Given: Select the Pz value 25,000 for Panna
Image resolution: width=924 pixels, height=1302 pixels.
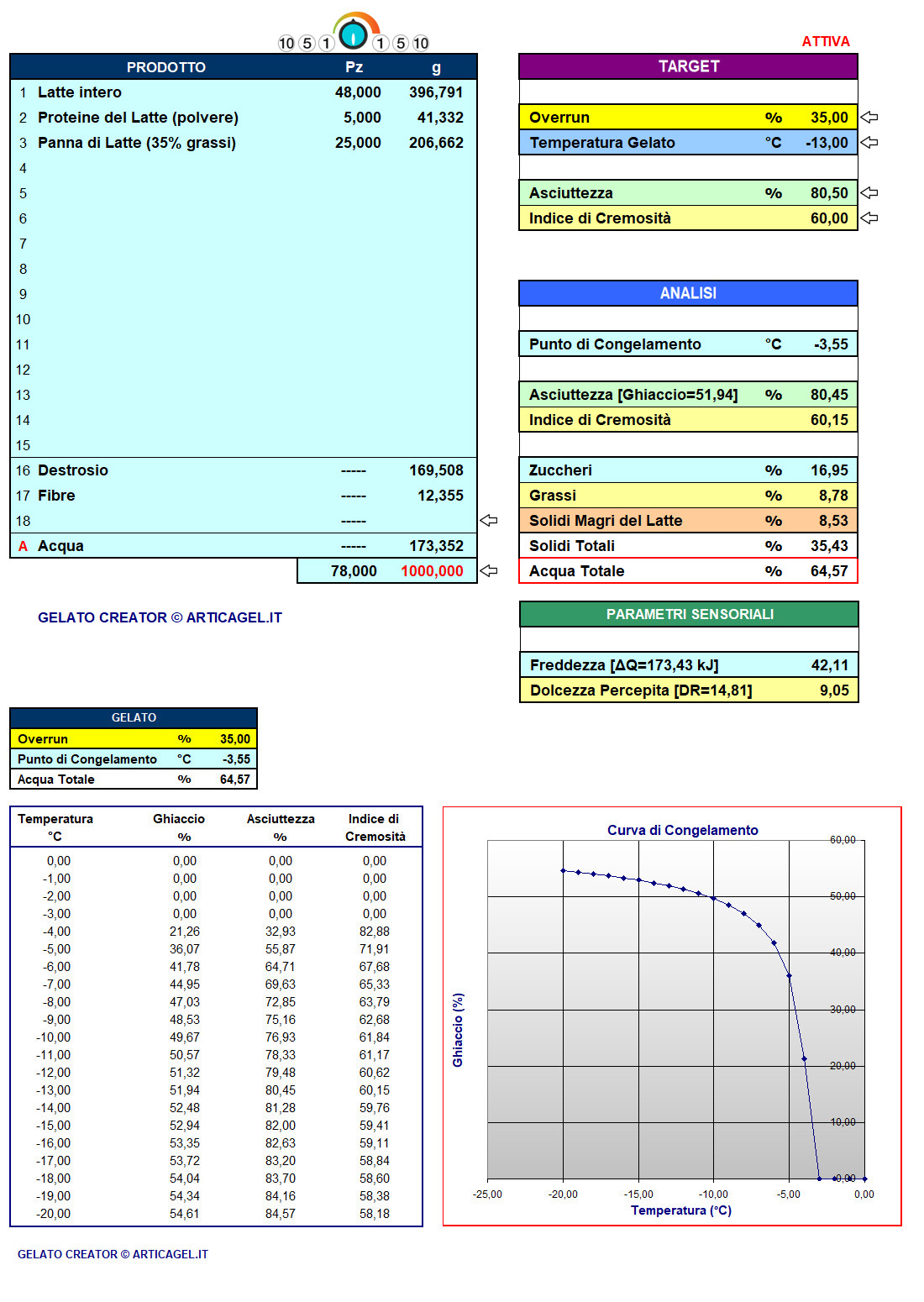Looking at the screenshot, I should coord(358,143).
